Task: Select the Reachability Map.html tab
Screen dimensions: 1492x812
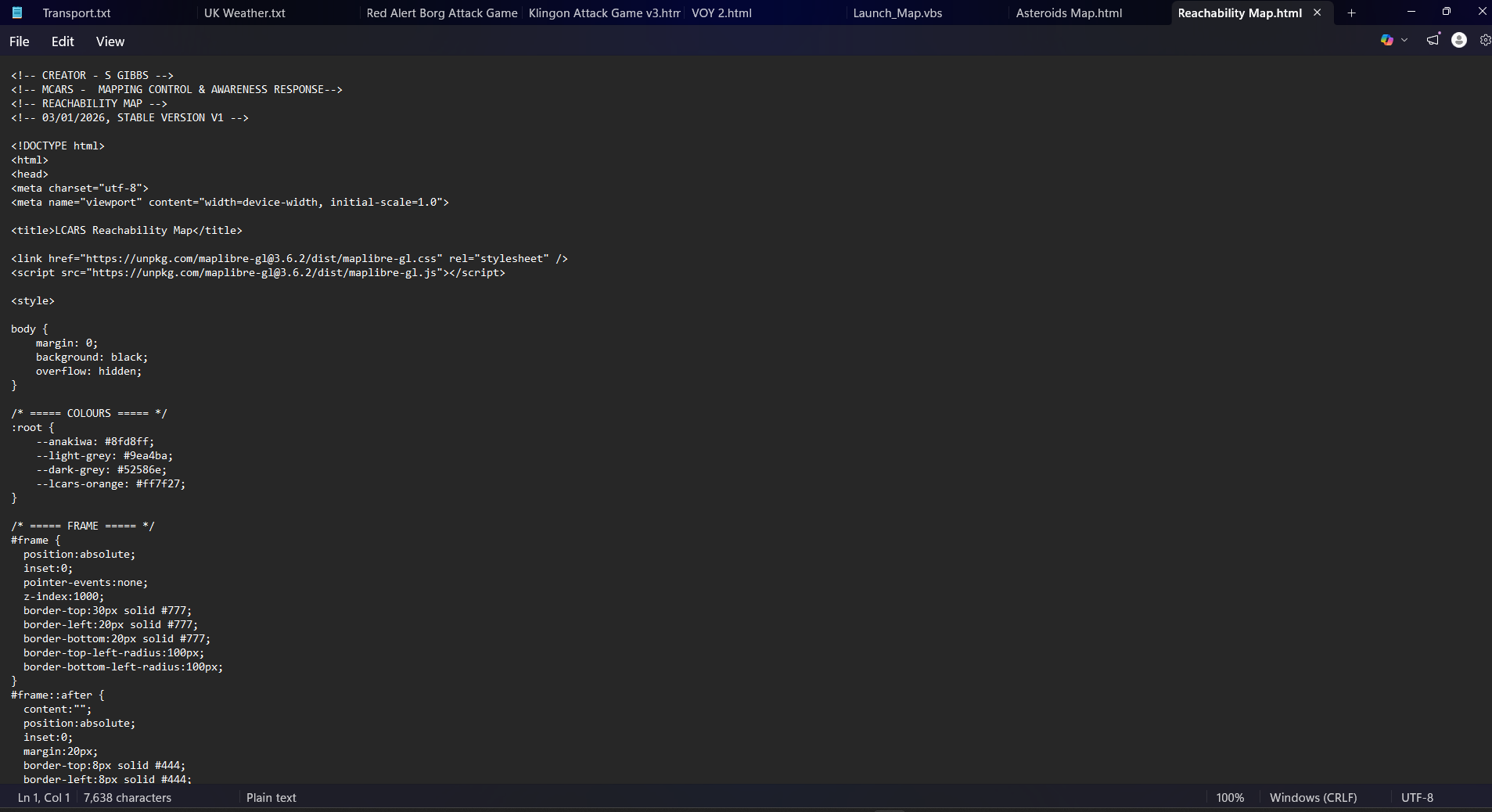Action: click(x=1240, y=13)
